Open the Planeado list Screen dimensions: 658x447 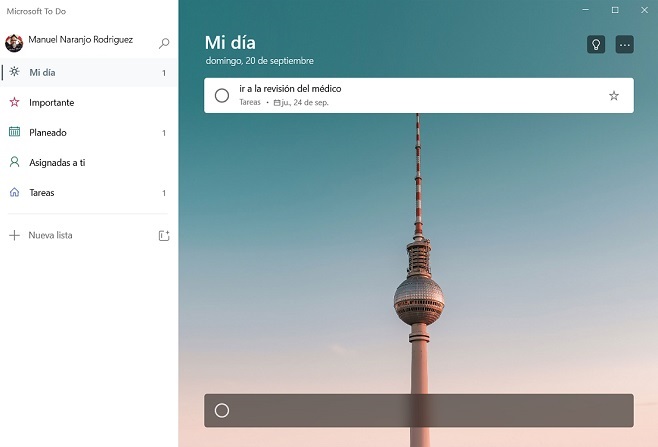tap(89, 133)
